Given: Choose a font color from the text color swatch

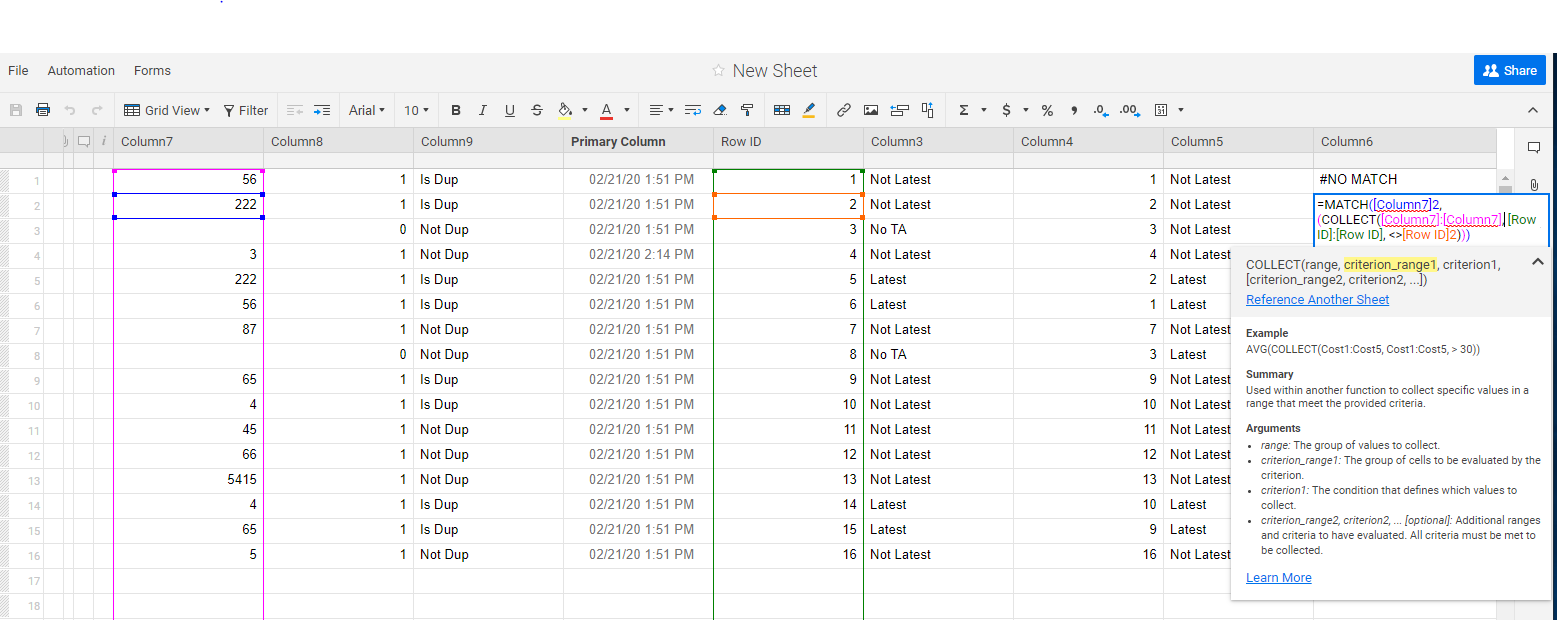Looking at the screenshot, I should click(x=606, y=110).
